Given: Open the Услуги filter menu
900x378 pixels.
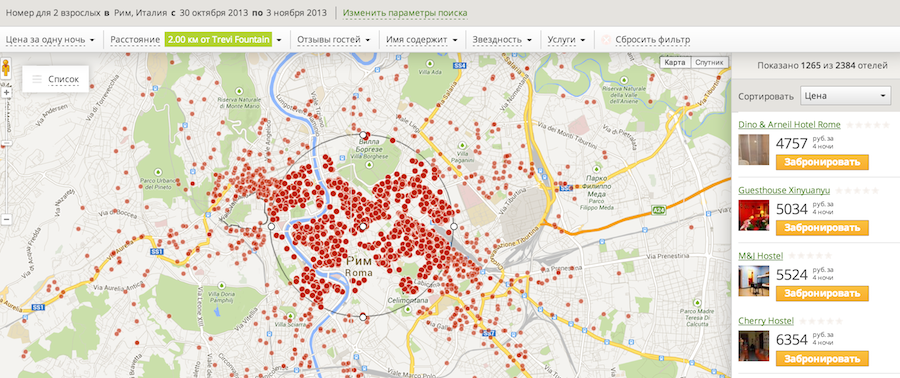Looking at the screenshot, I should [567, 40].
